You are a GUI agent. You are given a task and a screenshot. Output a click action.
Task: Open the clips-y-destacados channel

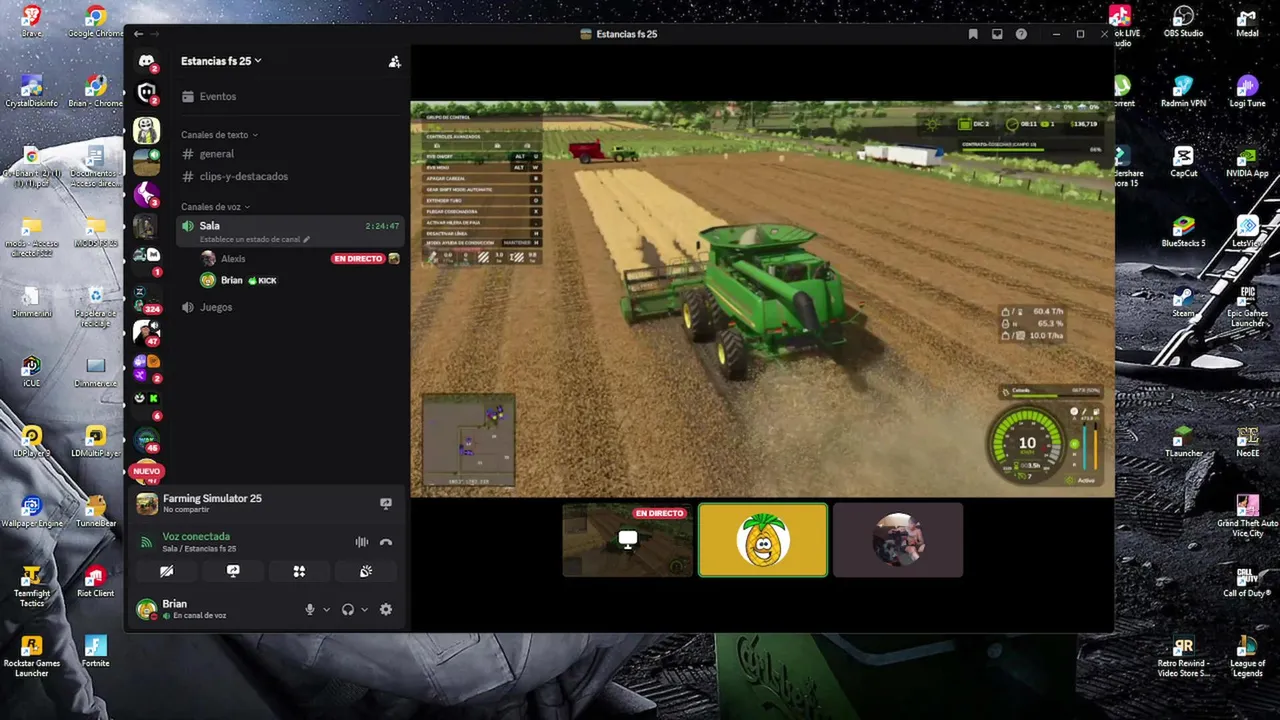[291, 176]
